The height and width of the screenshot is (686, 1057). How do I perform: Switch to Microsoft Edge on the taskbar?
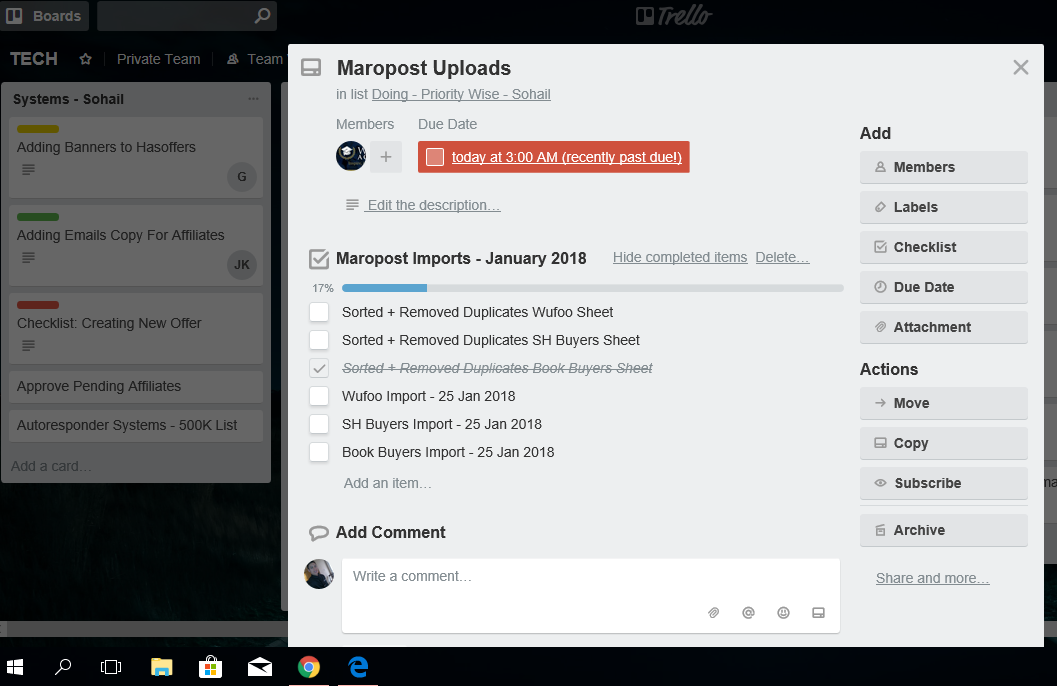[358, 667]
